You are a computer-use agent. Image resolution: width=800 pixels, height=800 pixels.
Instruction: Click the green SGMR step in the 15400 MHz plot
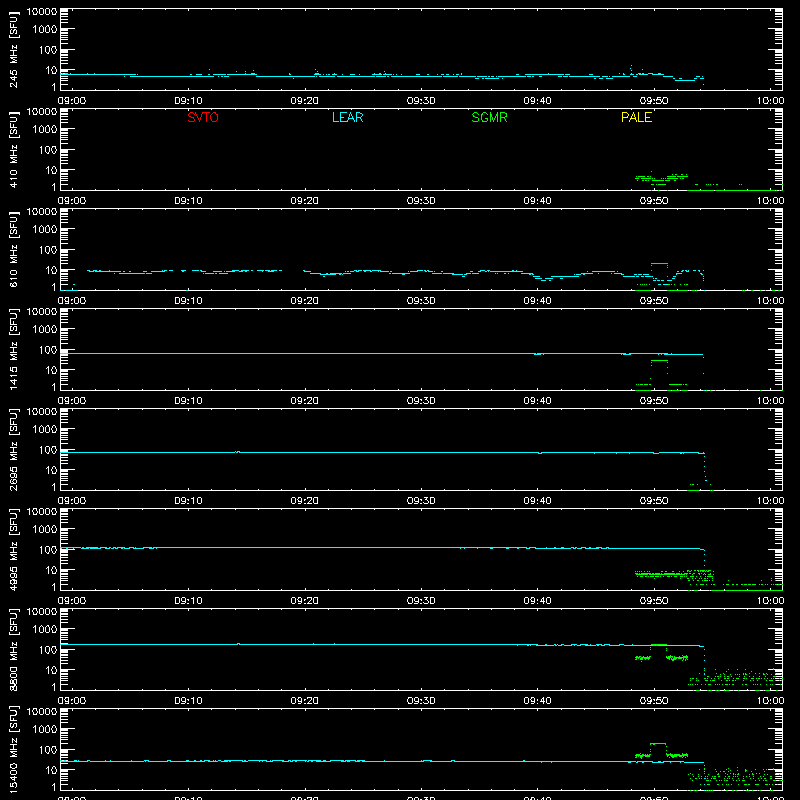tap(658, 744)
